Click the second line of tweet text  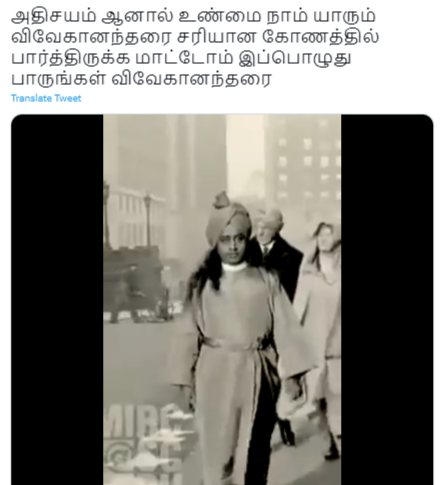click(x=195, y=37)
